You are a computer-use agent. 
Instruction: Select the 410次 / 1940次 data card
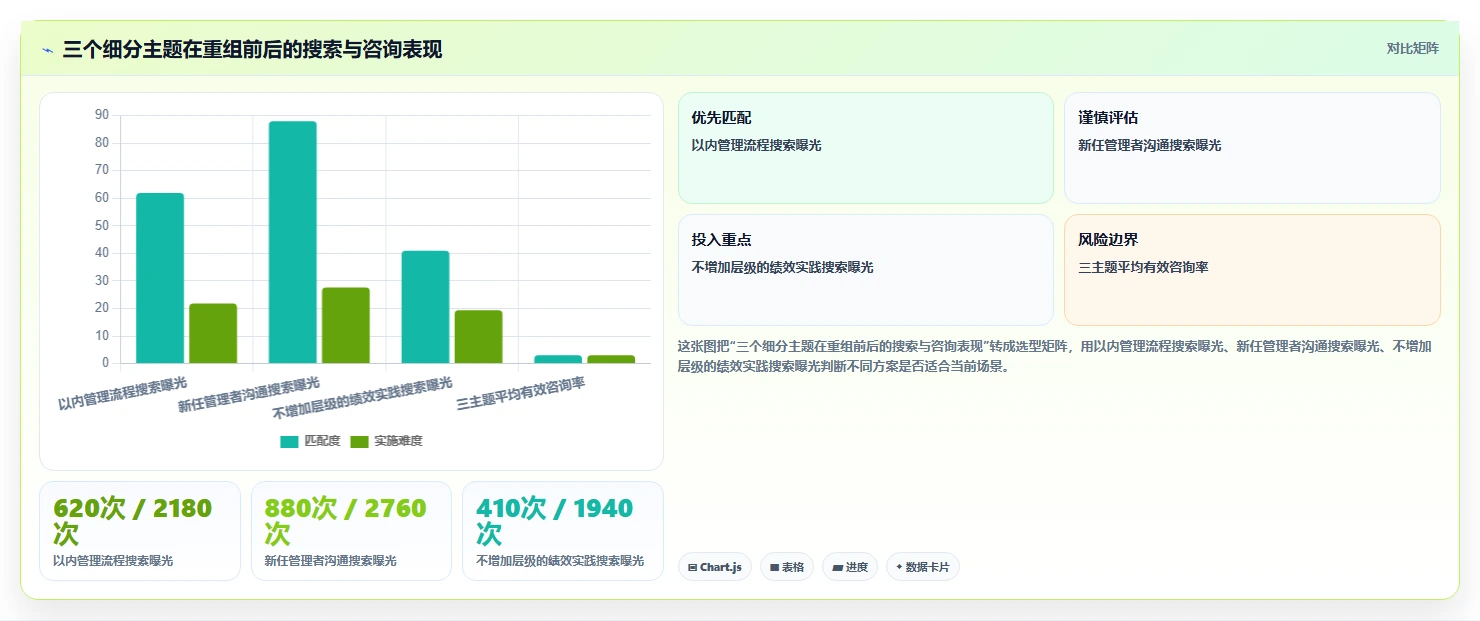tap(563, 531)
